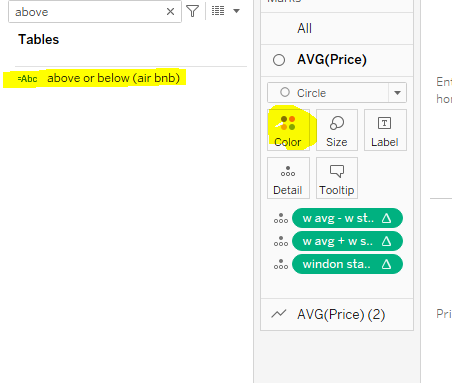This screenshot has height=383, width=452.
Task: Clear the search text with X
Action: [x=170, y=12]
